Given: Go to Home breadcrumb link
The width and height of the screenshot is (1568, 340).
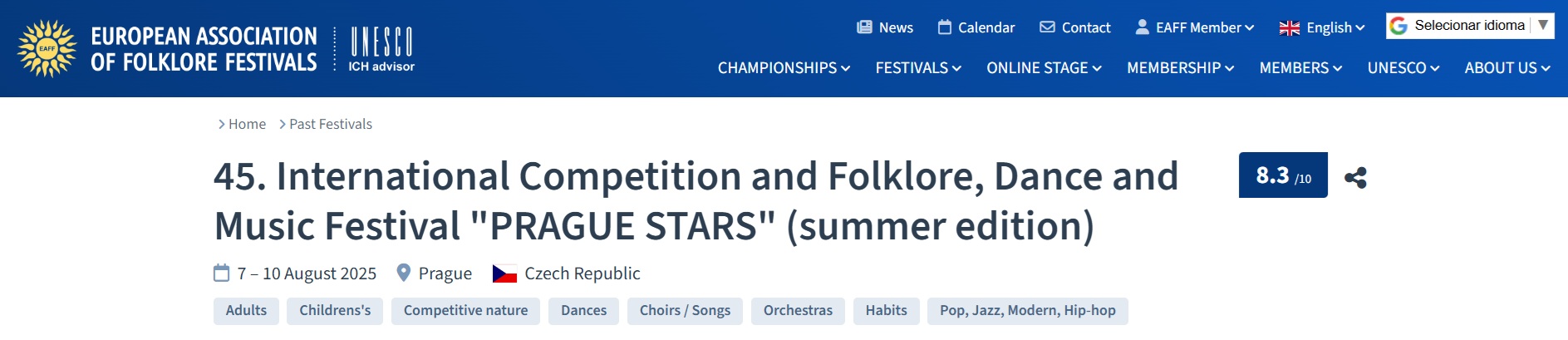Looking at the screenshot, I should (x=247, y=124).
